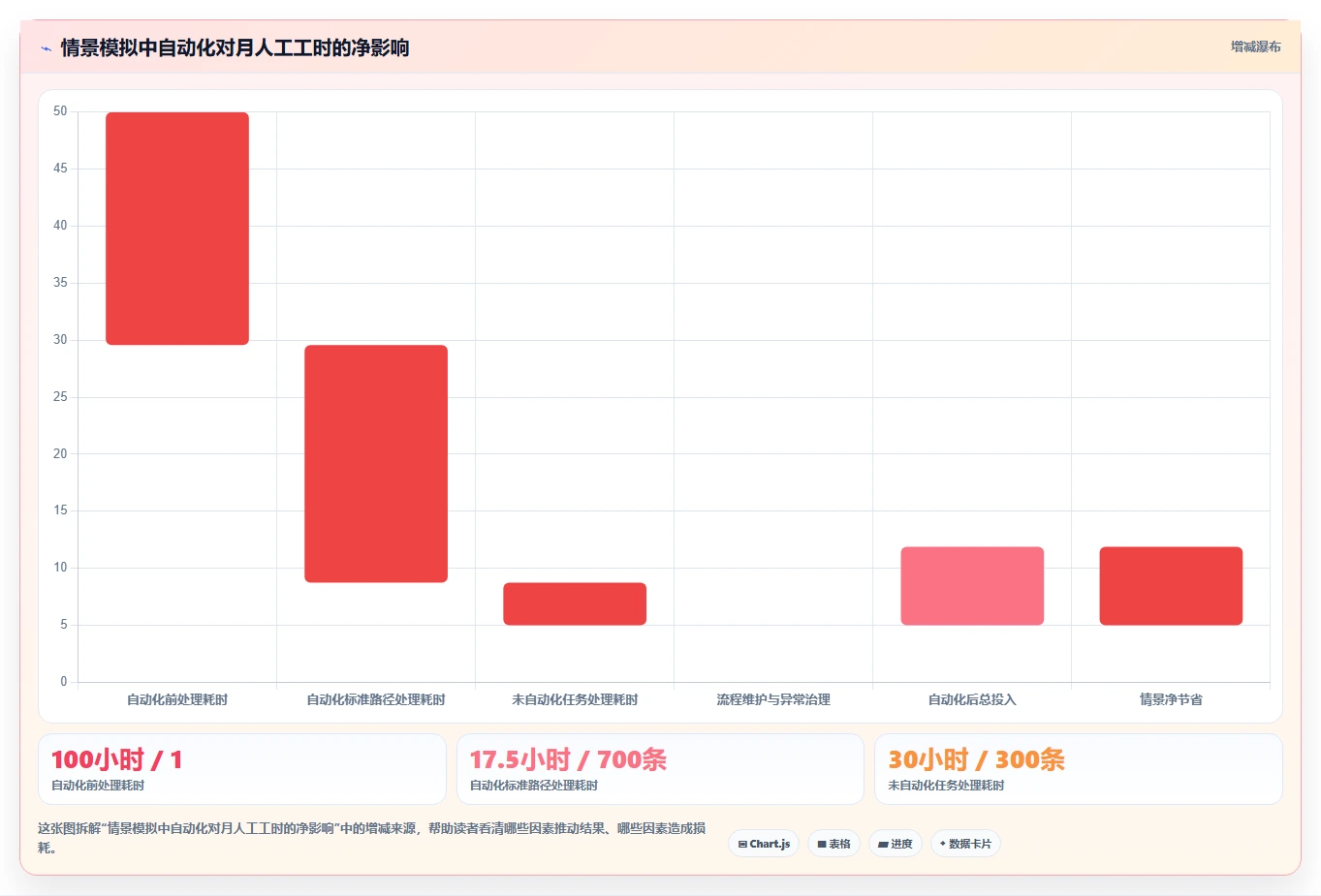Click x-axis label 自动化前处理耗时

(x=177, y=699)
